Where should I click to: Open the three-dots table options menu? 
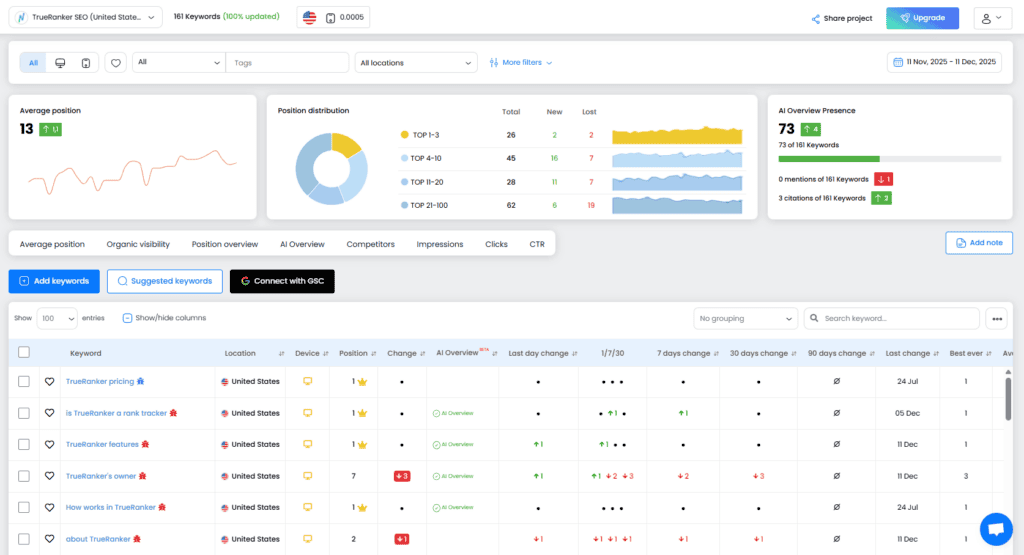tap(995, 318)
